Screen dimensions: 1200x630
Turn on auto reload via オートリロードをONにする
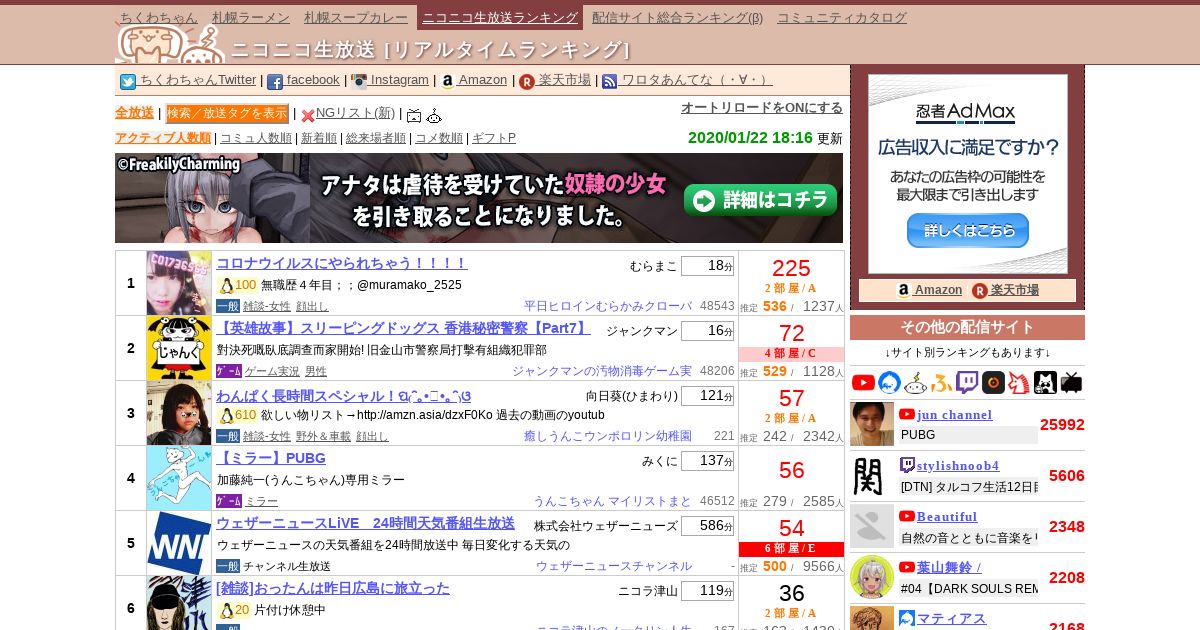(762, 108)
